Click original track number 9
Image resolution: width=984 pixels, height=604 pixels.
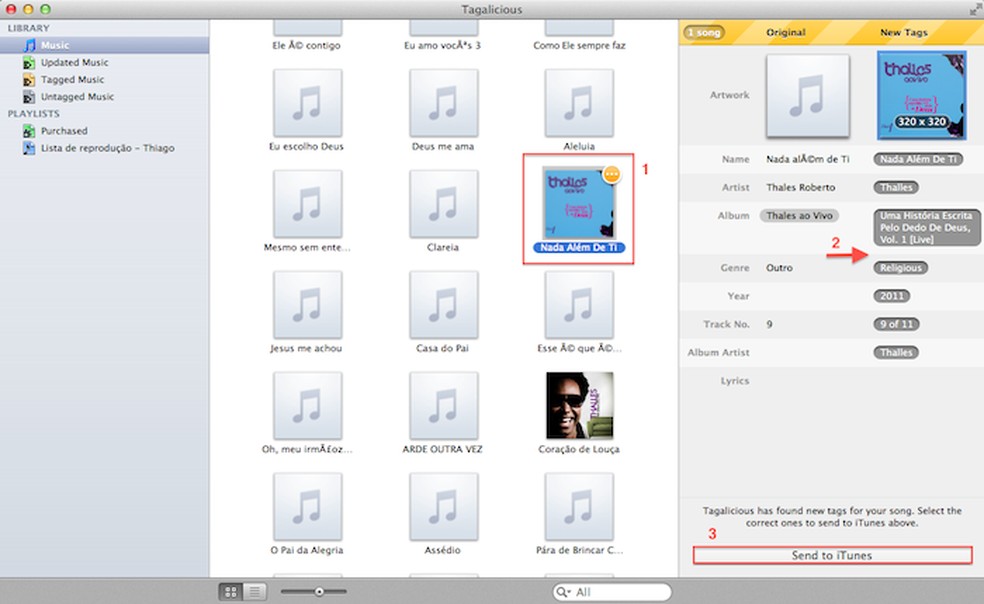[769, 324]
